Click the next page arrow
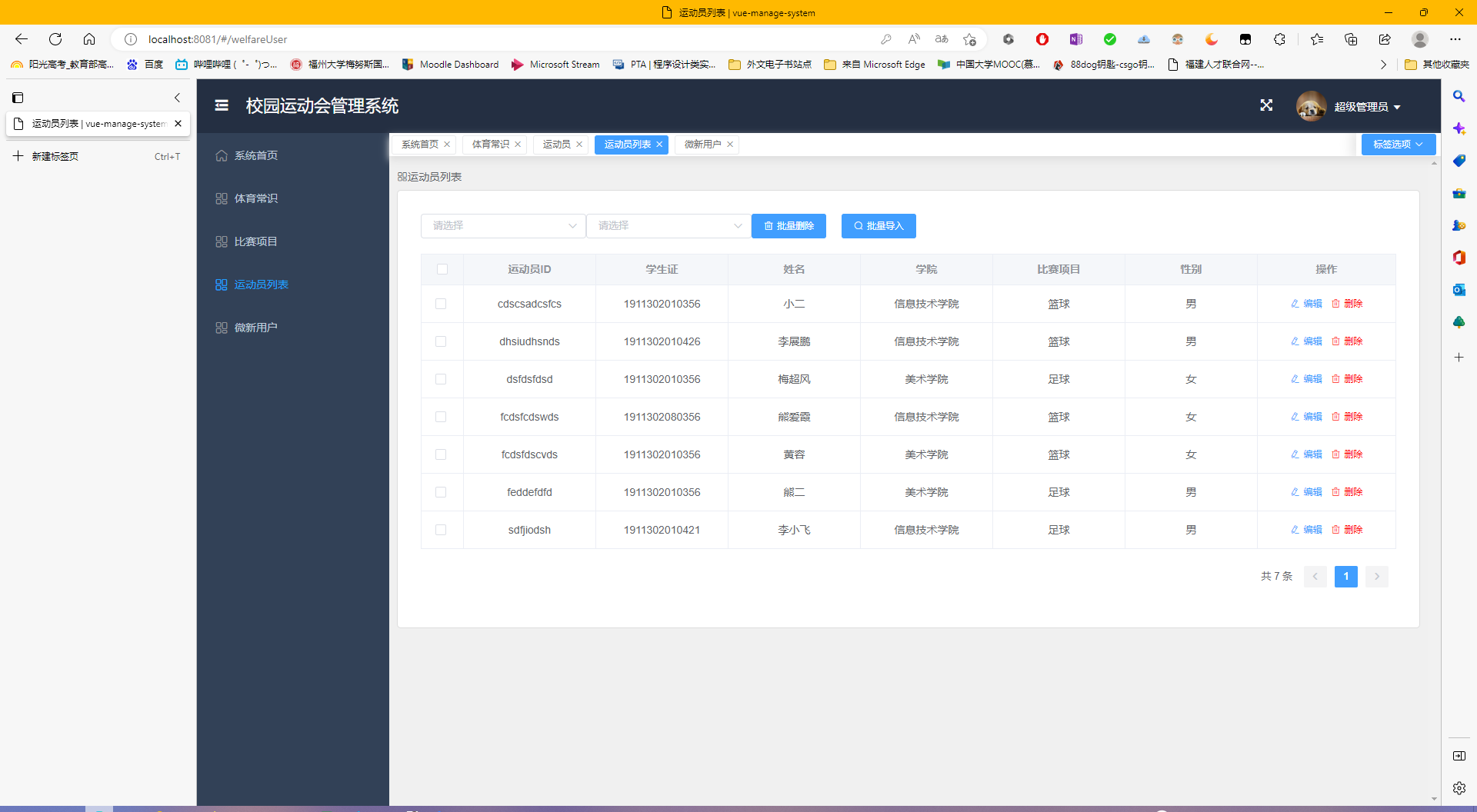This screenshot has height=812, width=1477. (x=1377, y=577)
